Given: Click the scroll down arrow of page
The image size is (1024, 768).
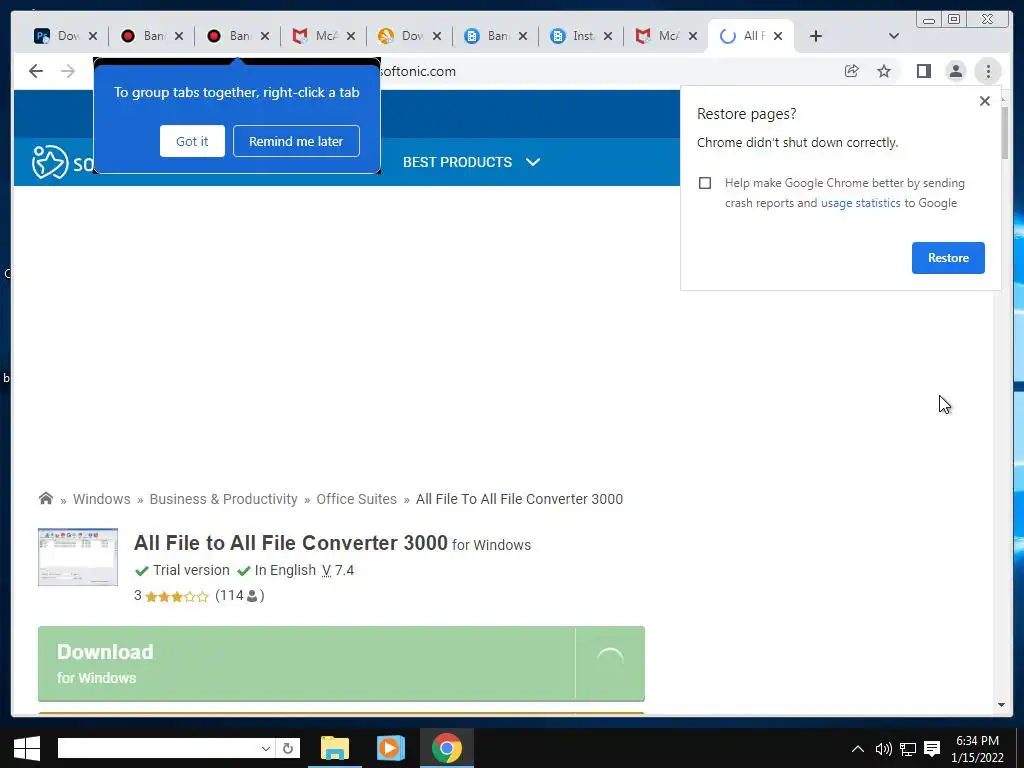Looking at the screenshot, I should tap(1002, 705).
